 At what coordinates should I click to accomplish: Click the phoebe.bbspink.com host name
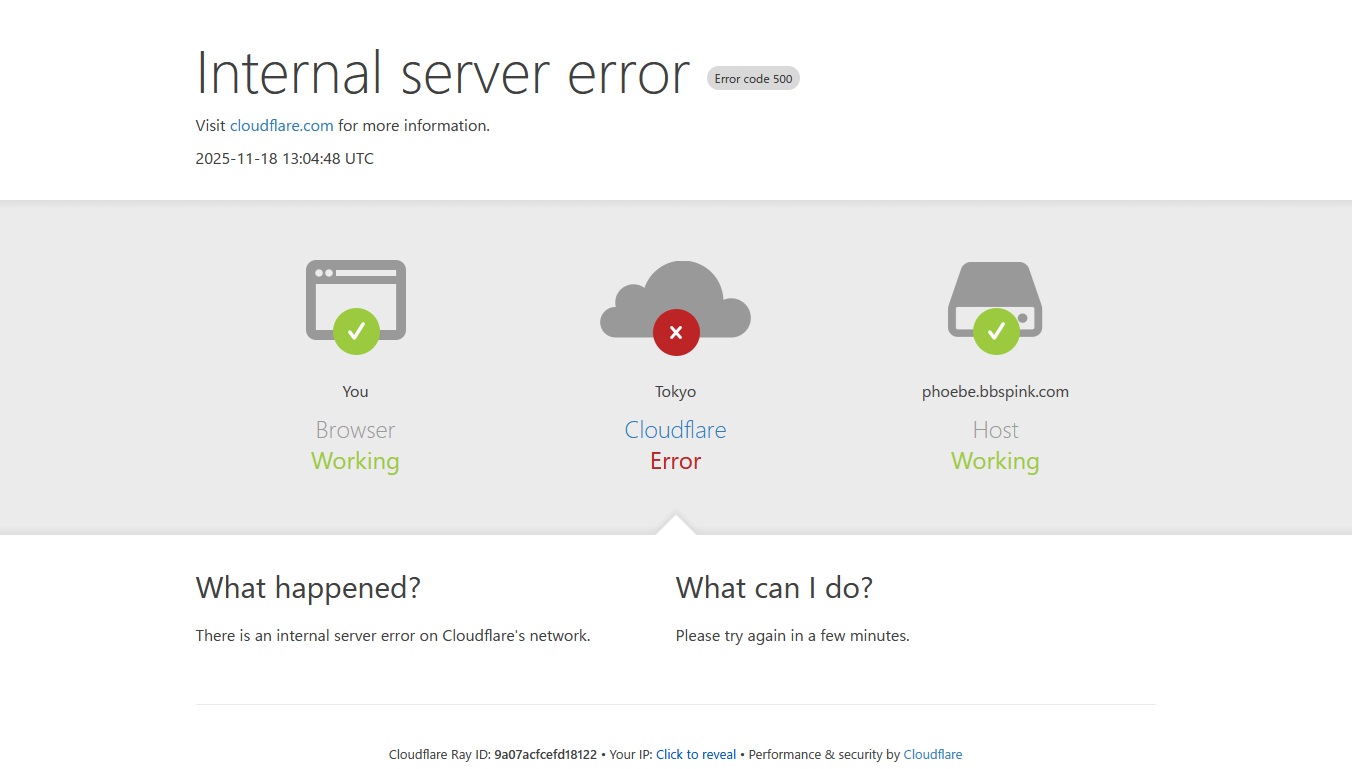click(x=995, y=392)
